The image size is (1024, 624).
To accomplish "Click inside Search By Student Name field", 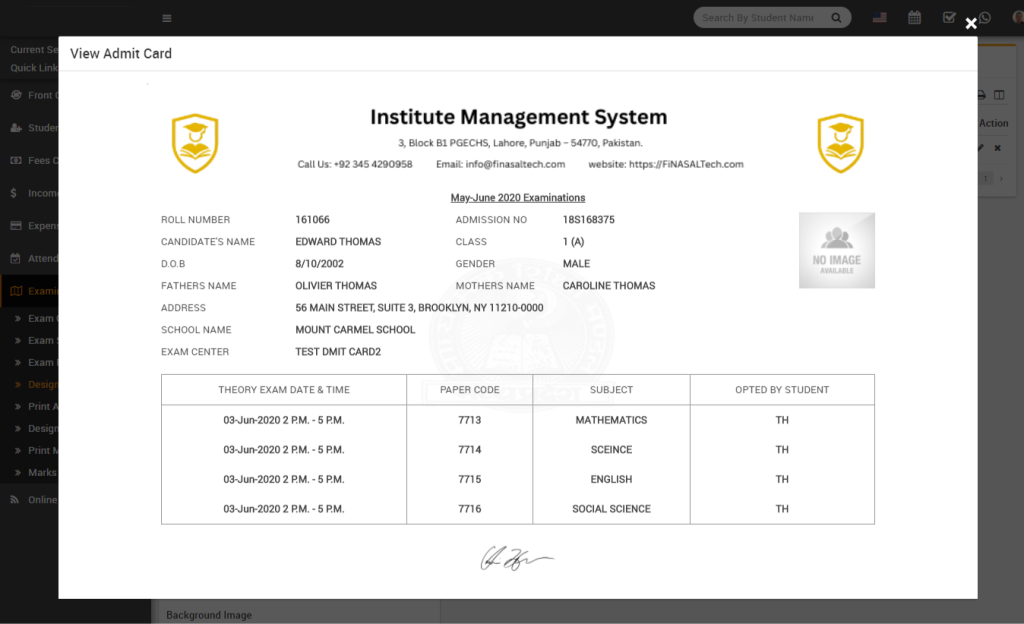I will [757, 18].
